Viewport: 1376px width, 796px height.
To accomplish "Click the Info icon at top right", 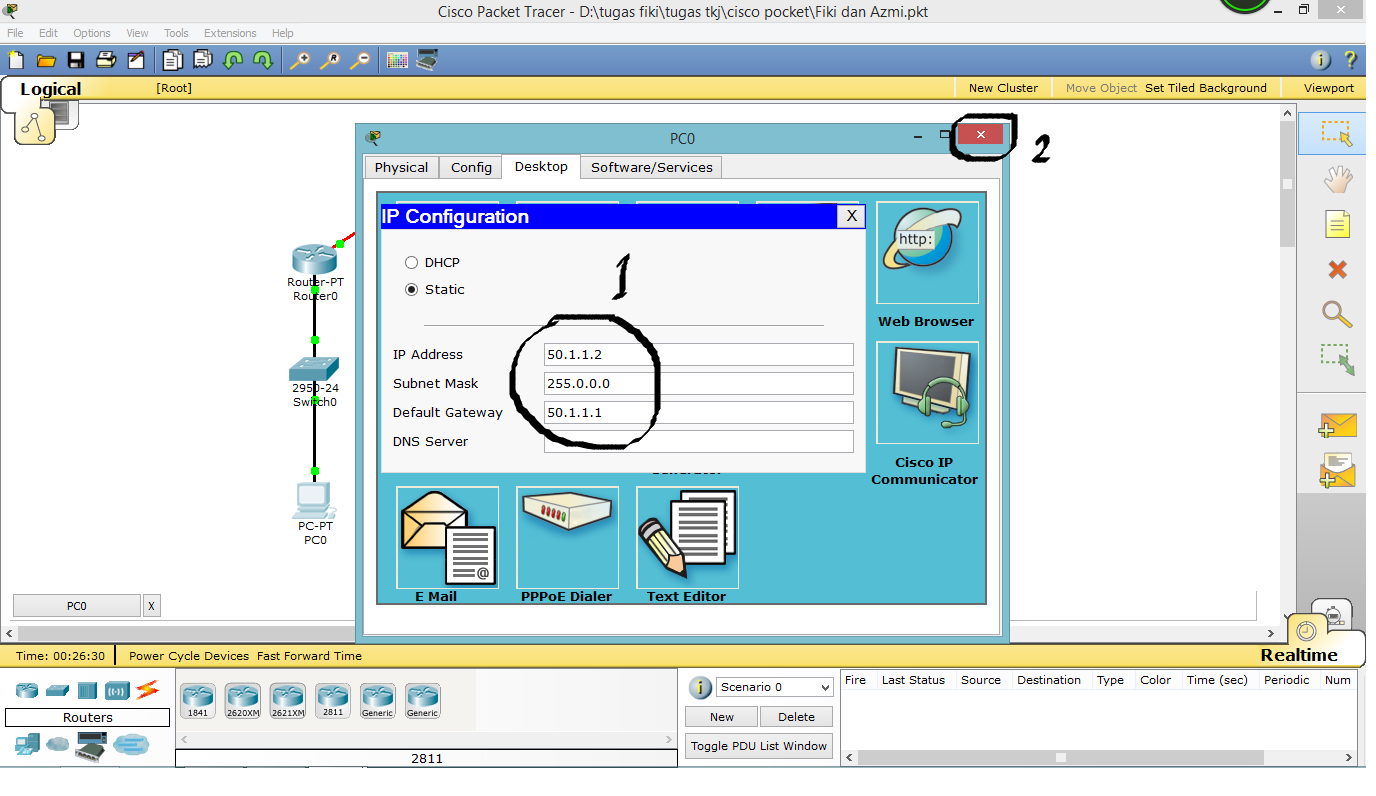I will click(x=1321, y=60).
